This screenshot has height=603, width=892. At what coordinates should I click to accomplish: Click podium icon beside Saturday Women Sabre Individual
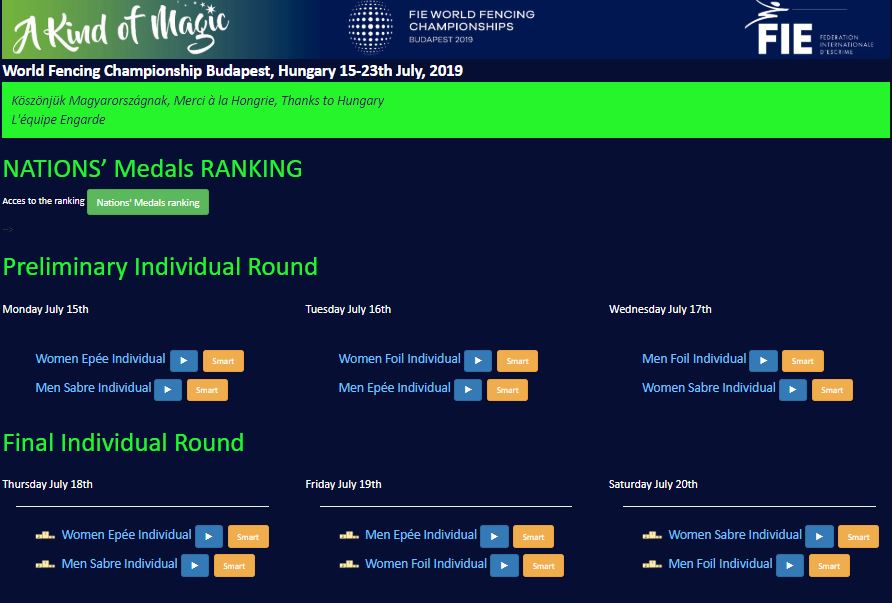(652, 535)
